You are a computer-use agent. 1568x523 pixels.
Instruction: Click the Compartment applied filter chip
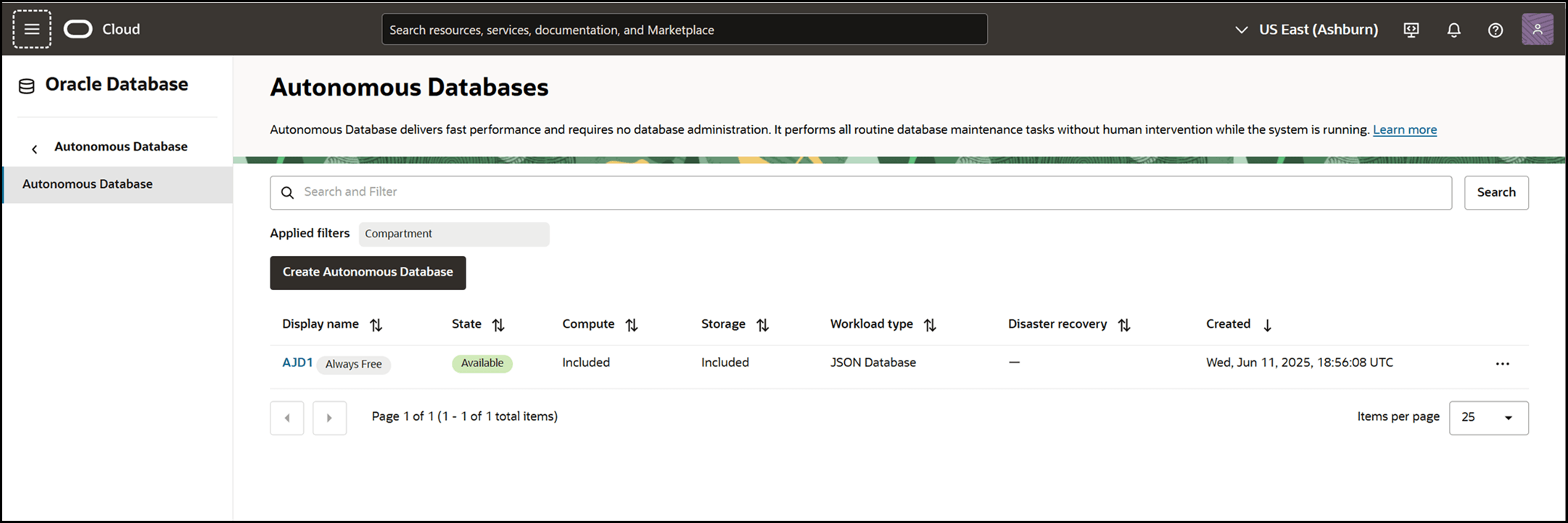tap(454, 234)
